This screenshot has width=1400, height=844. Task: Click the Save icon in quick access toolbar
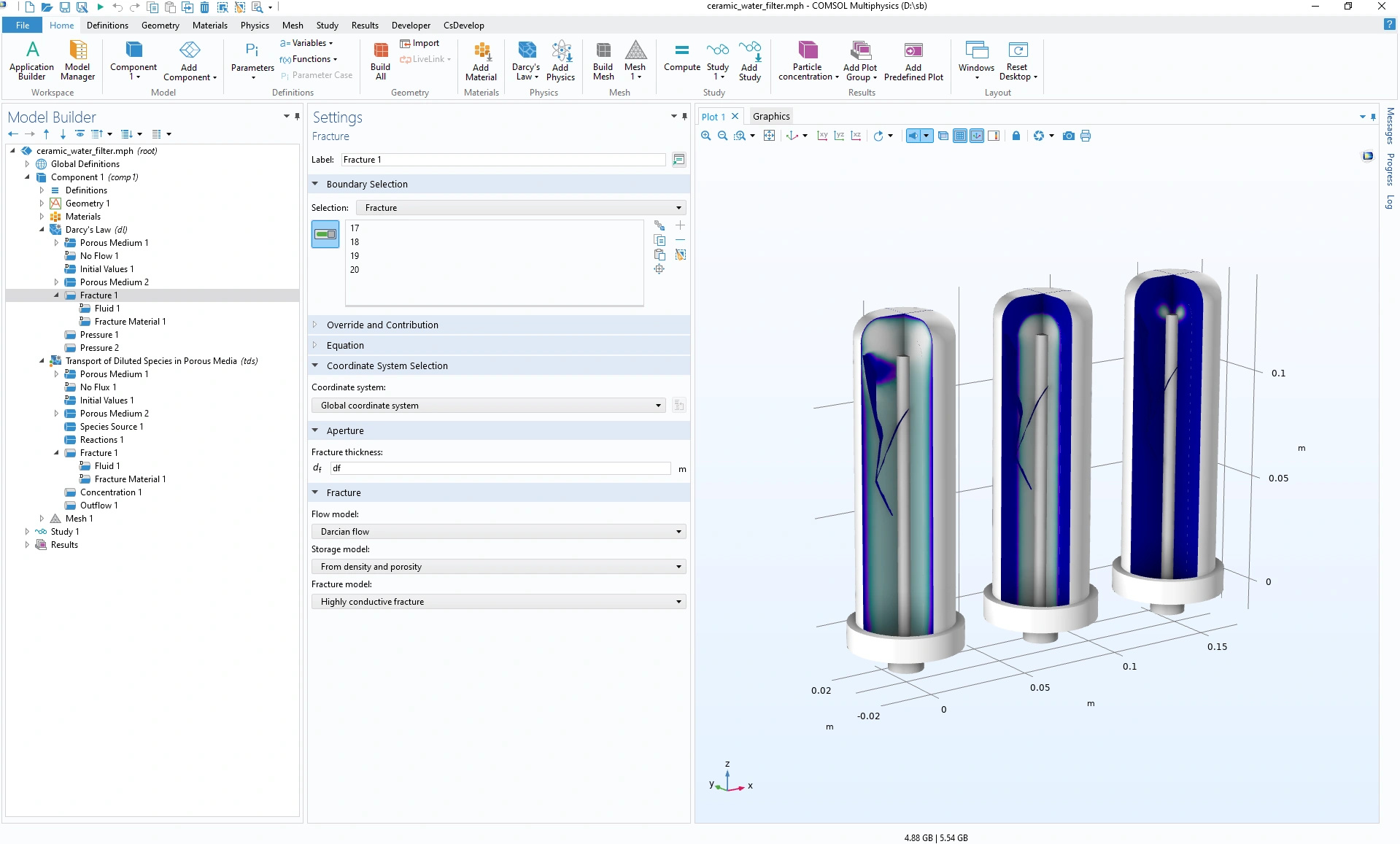click(x=65, y=7)
